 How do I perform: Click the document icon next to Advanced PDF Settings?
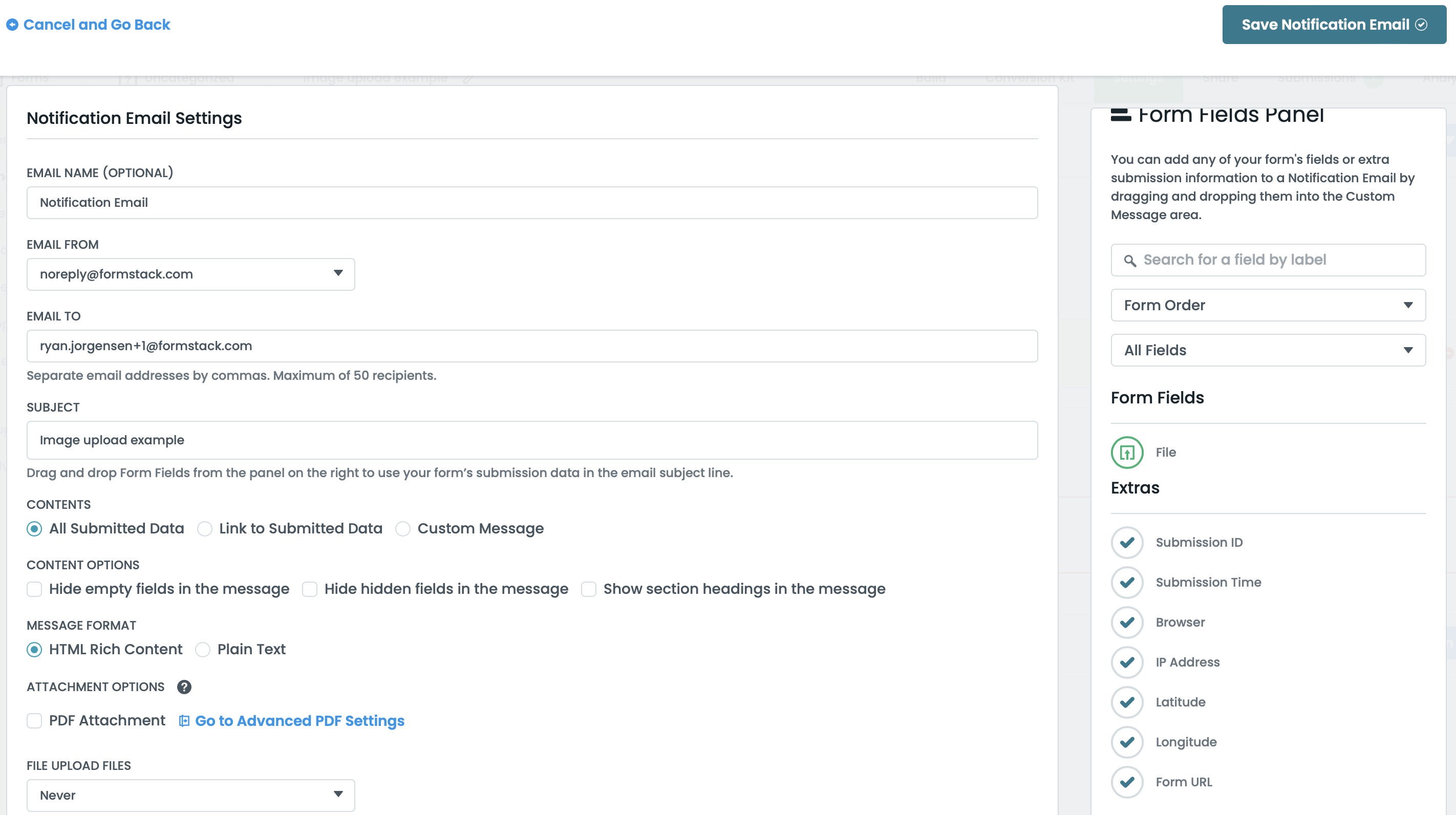coord(183,721)
